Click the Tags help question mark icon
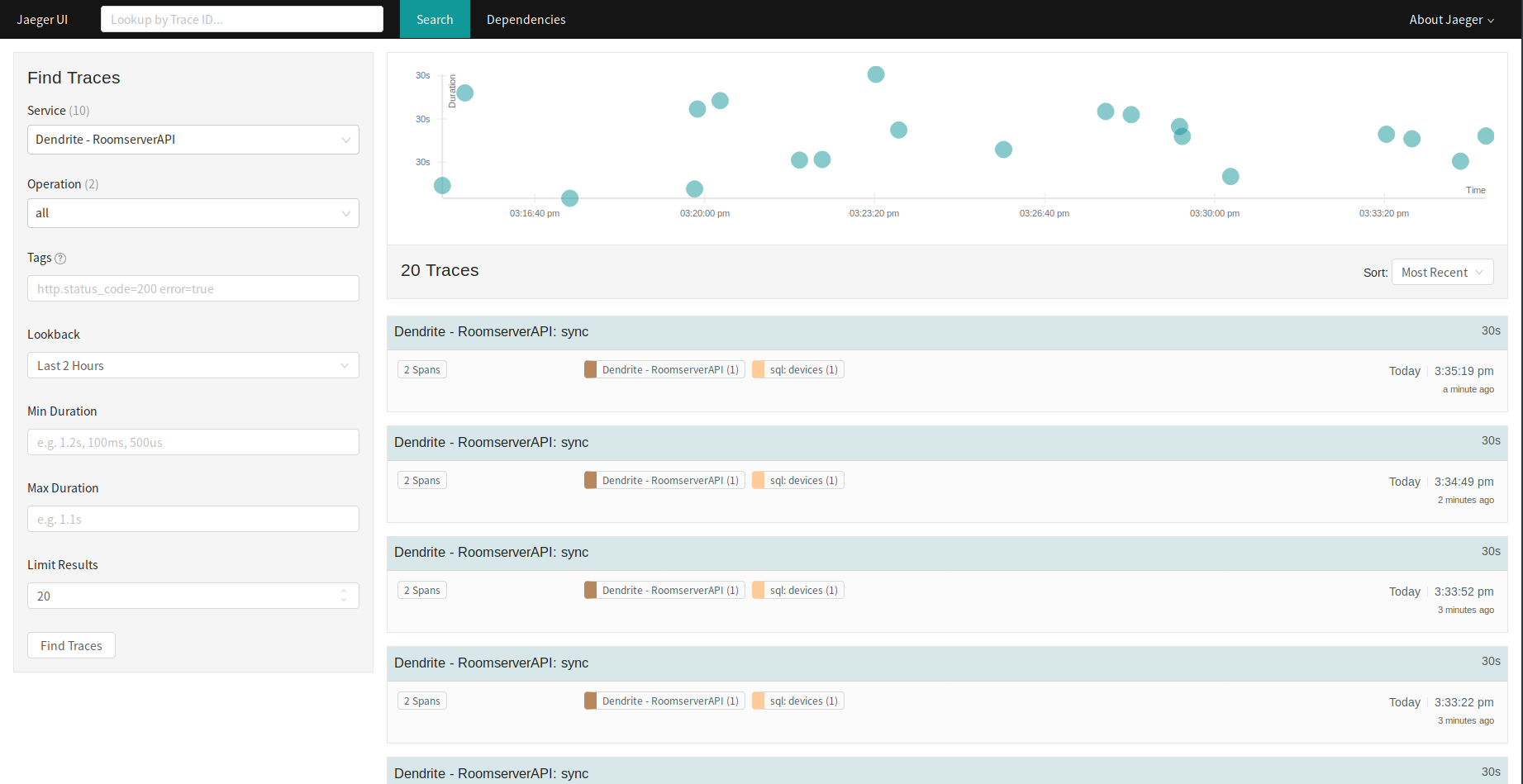Viewport: 1523px width, 784px height. coord(60,259)
